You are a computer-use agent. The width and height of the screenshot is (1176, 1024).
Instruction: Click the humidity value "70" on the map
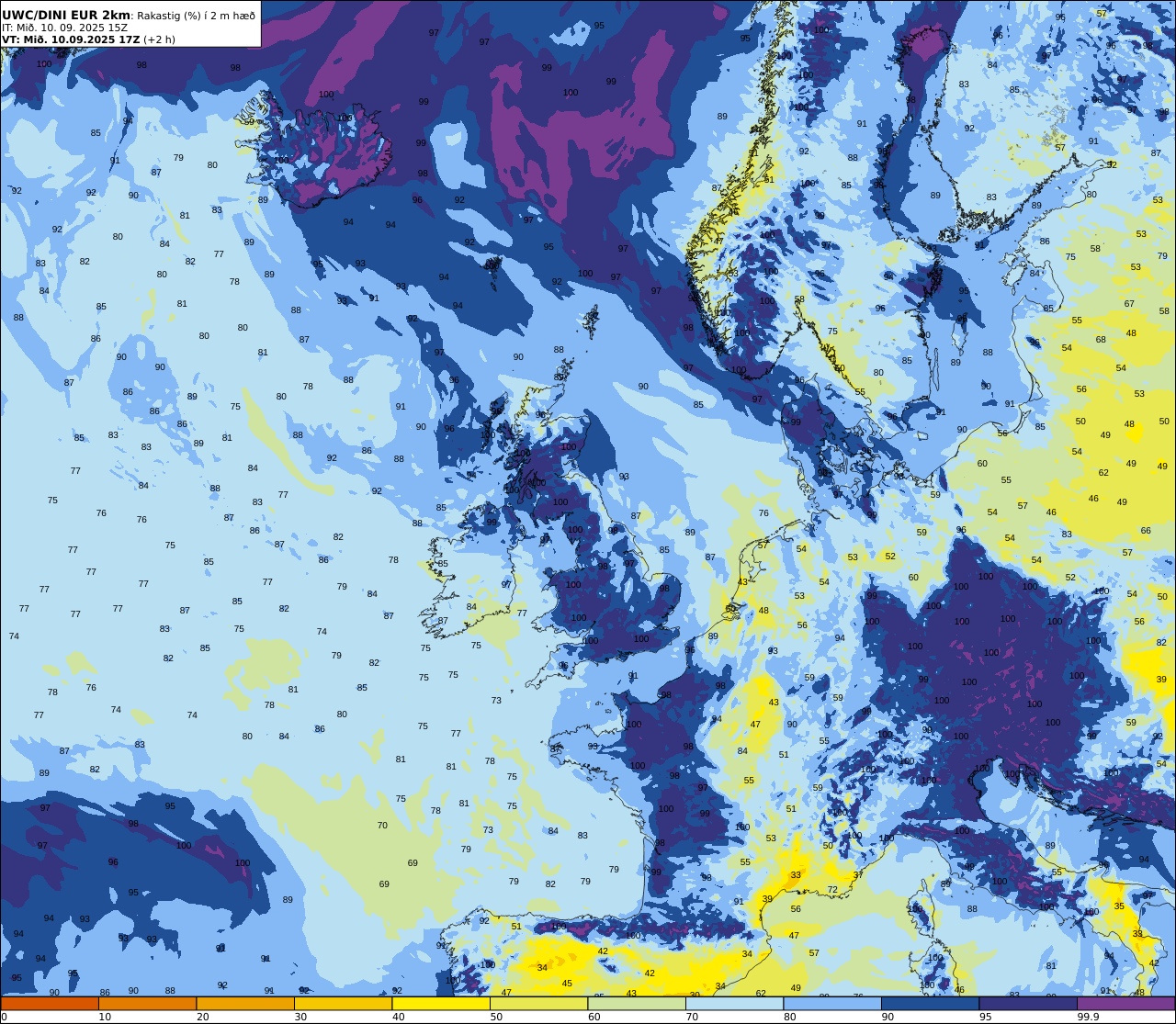(382, 826)
